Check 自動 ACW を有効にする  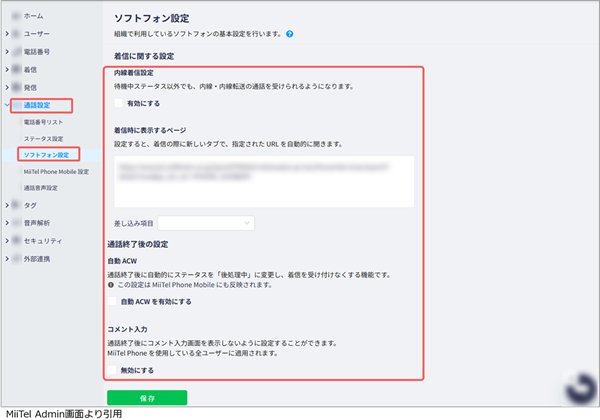pyautogui.click(x=112, y=301)
